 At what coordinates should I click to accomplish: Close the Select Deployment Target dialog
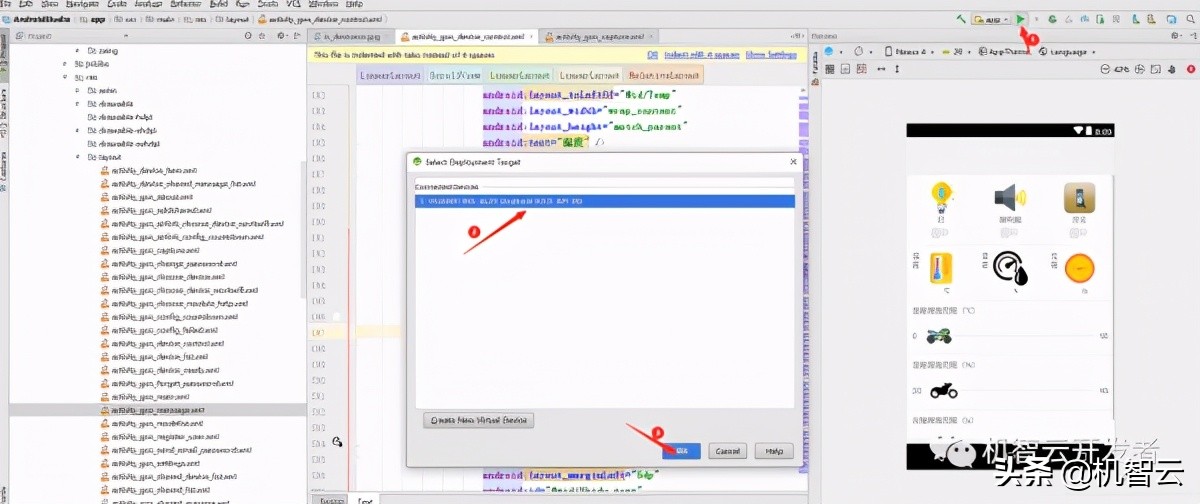[793, 161]
